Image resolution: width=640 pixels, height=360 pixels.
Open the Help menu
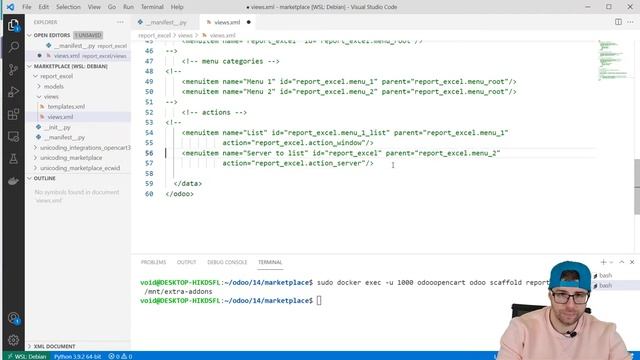(177, 7)
